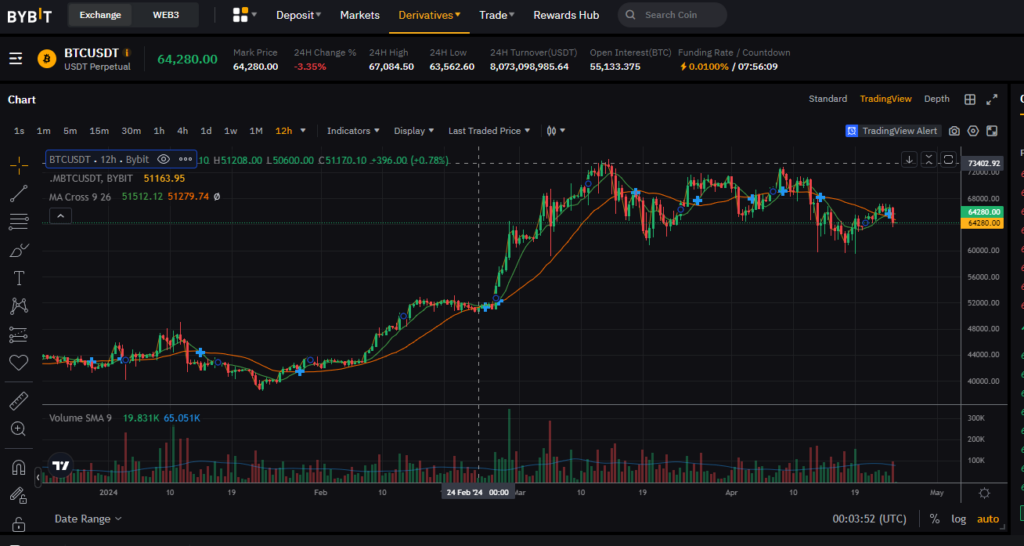This screenshot has height=546, width=1024.
Task: Switch to the Depth chart view
Action: tap(936, 99)
